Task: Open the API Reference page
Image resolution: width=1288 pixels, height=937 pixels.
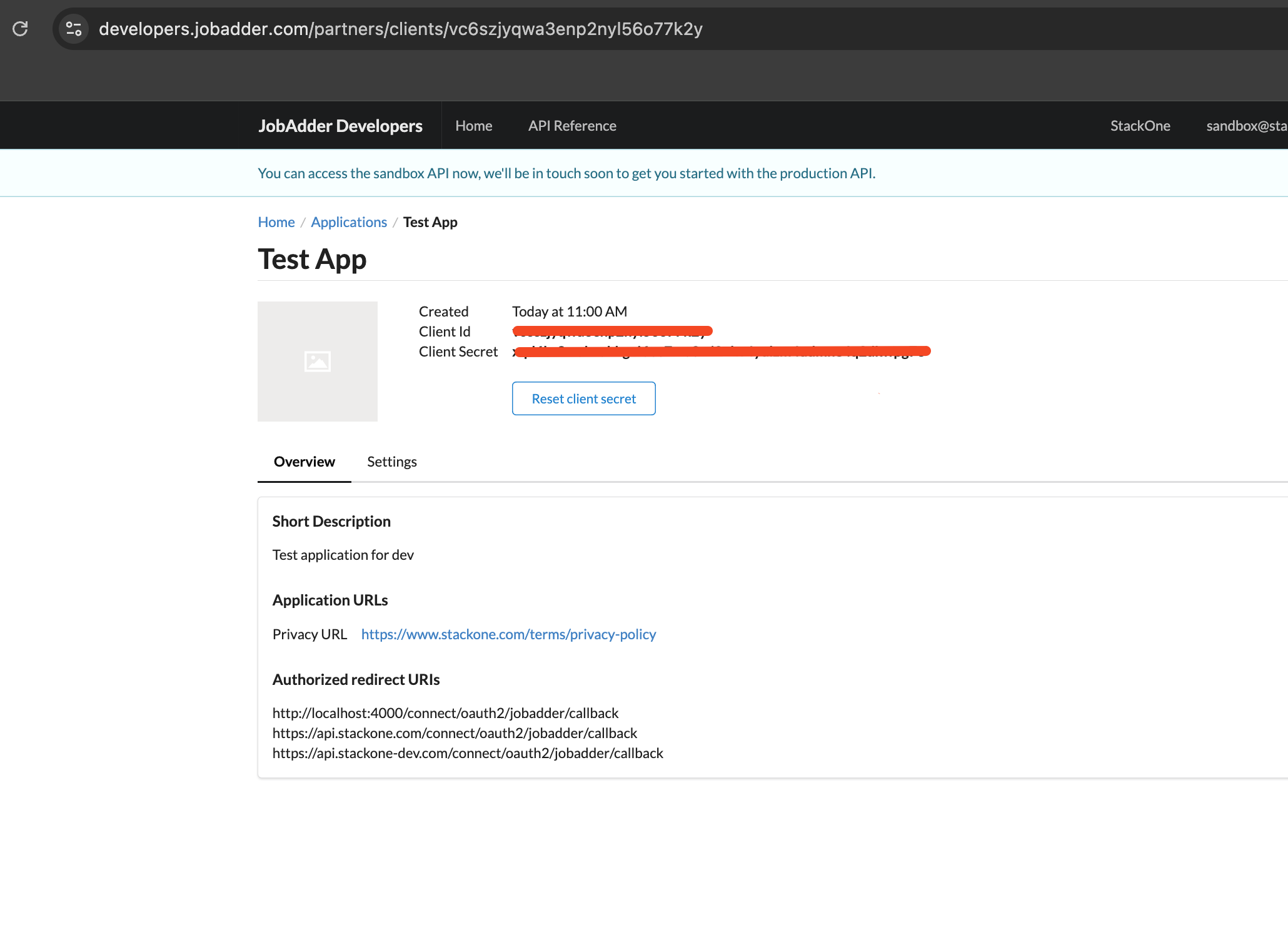Action: point(571,125)
